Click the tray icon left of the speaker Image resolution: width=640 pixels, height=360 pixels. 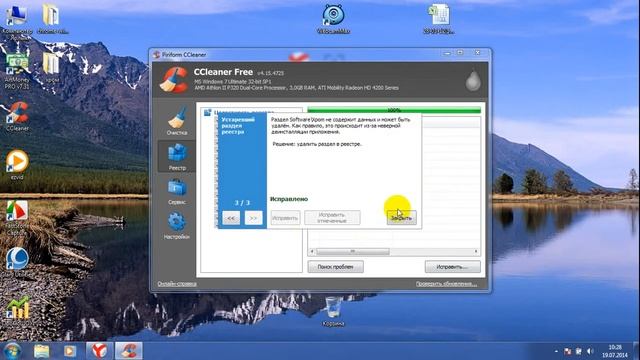click(579, 351)
